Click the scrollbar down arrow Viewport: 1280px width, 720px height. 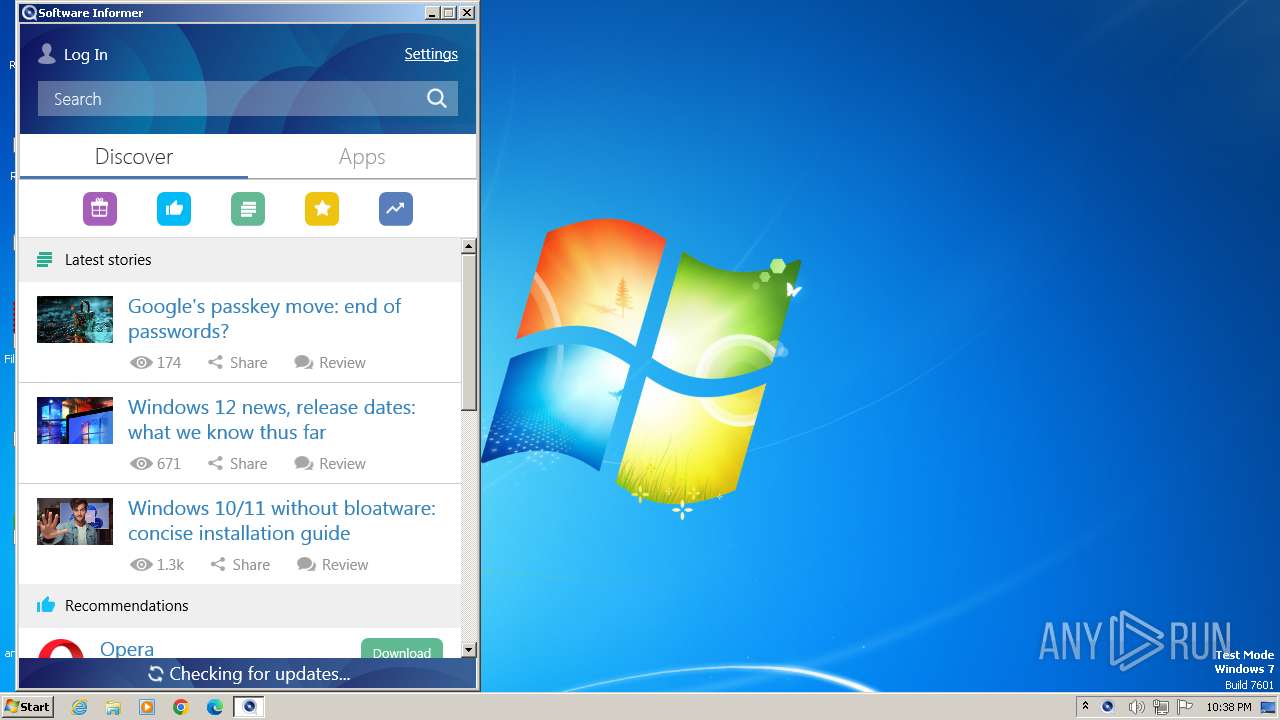469,650
